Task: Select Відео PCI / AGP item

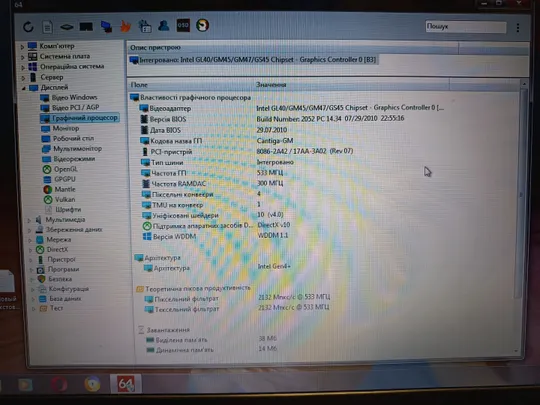Action: point(70,107)
